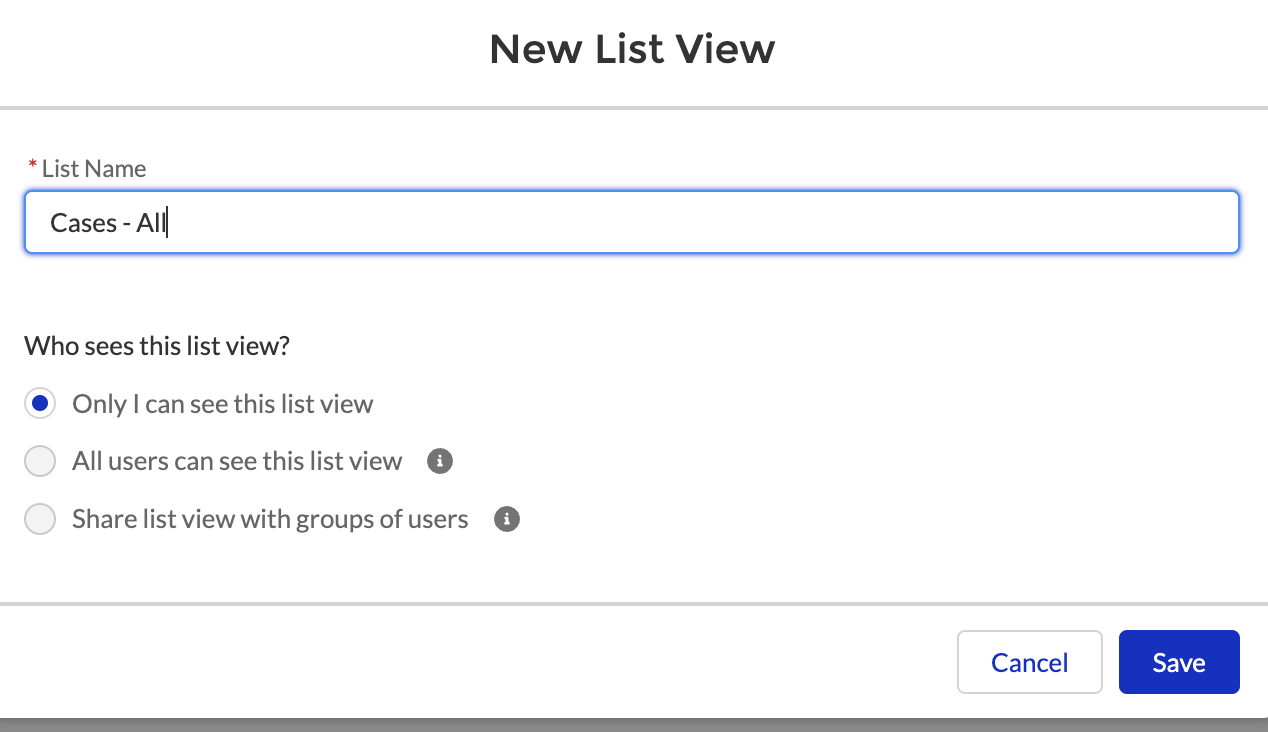Open info tooltip beside All users option
This screenshot has height=732, width=1268.
point(439,461)
